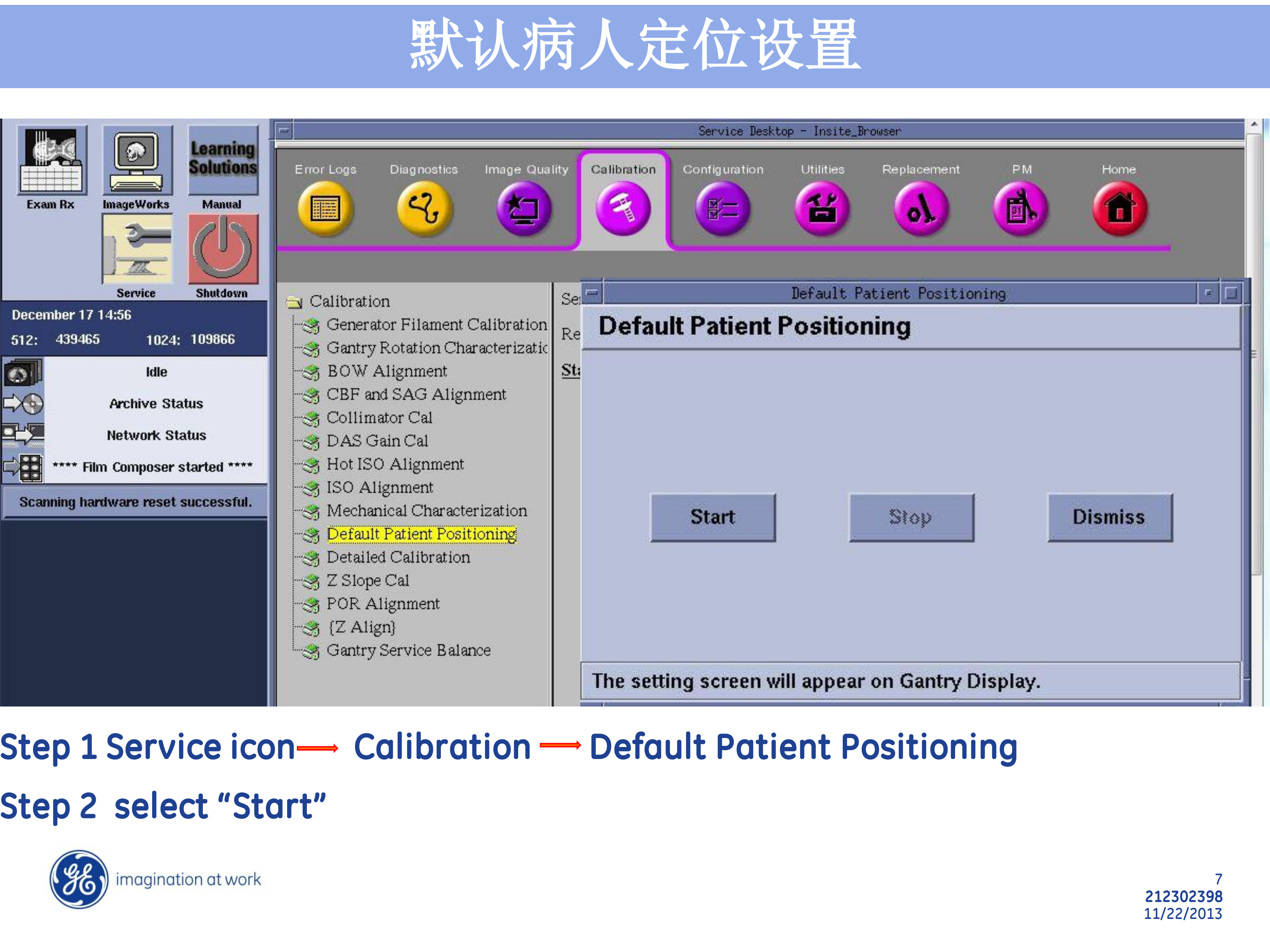Select Gantry Service Balance item
This screenshot has width=1270, height=952.
point(408,650)
